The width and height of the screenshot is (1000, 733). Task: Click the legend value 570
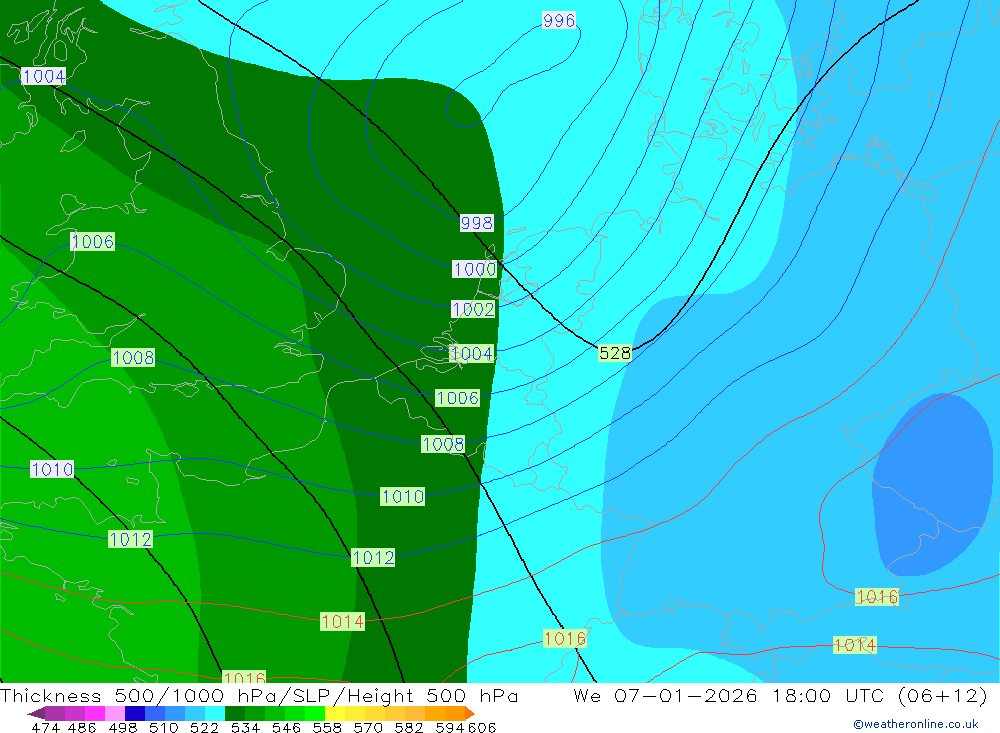point(368,727)
